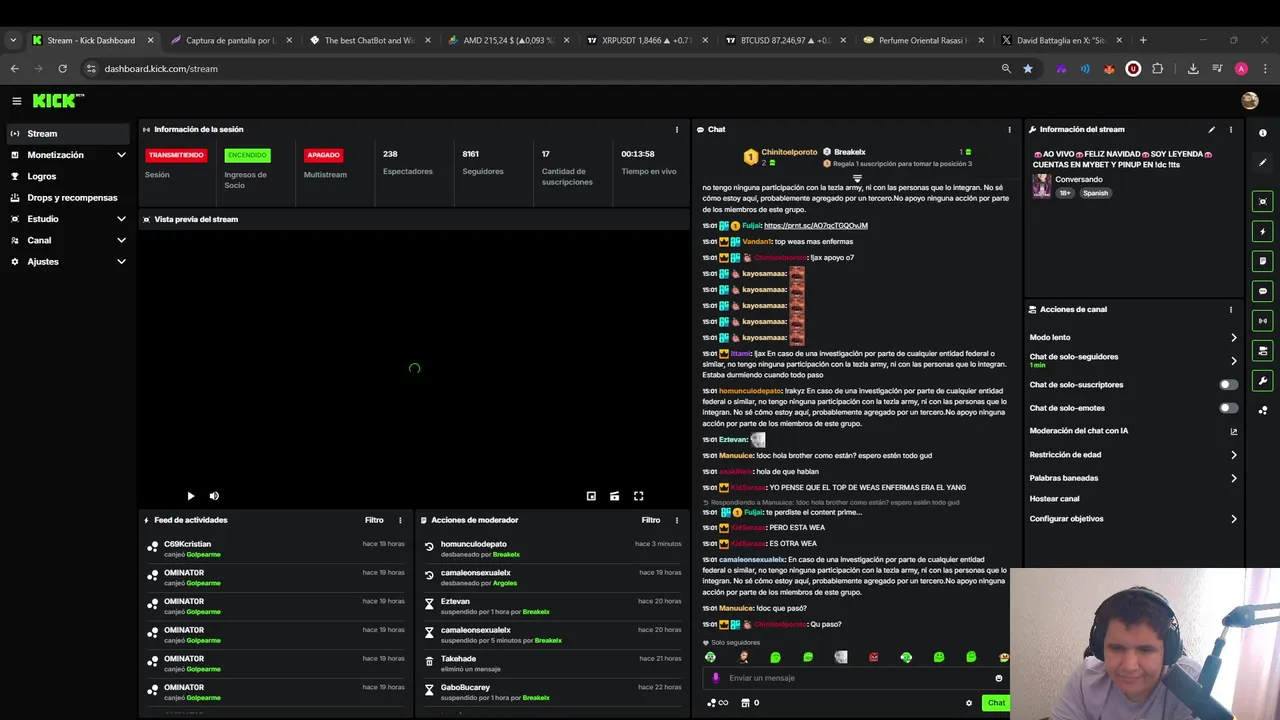Toggle stream preview widget in right rail
The width and height of the screenshot is (1280, 720).
pos(1263,201)
